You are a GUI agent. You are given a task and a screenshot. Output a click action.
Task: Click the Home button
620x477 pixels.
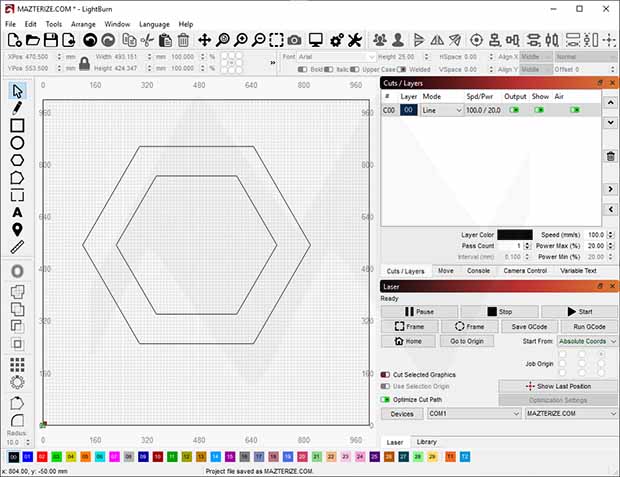pyautogui.click(x=408, y=341)
